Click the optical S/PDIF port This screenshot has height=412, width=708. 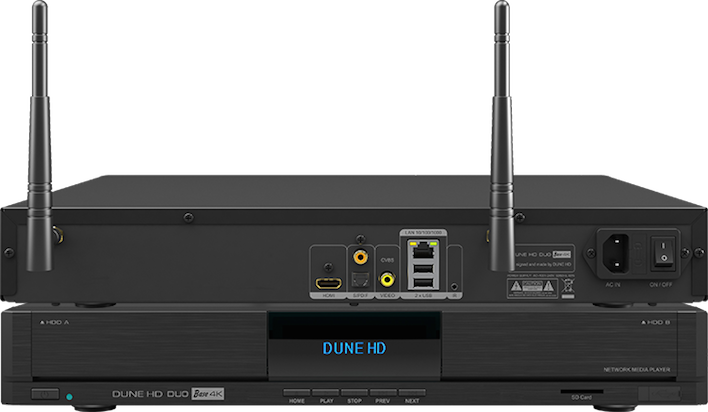pyautogui.click(x=360, y=281)
